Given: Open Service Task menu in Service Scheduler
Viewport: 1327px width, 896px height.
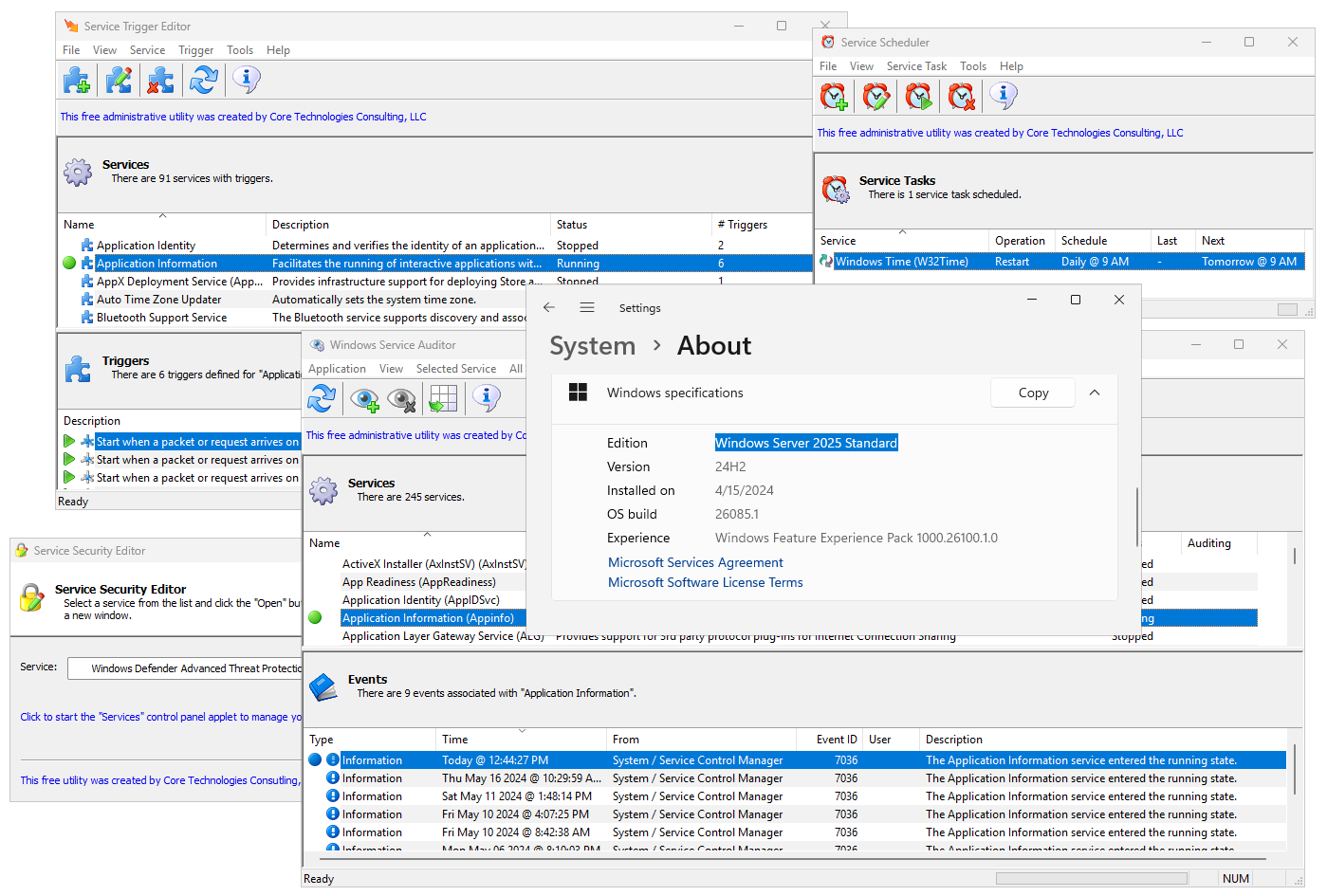Looking at the screenshot, I should (x=916, y=66).
